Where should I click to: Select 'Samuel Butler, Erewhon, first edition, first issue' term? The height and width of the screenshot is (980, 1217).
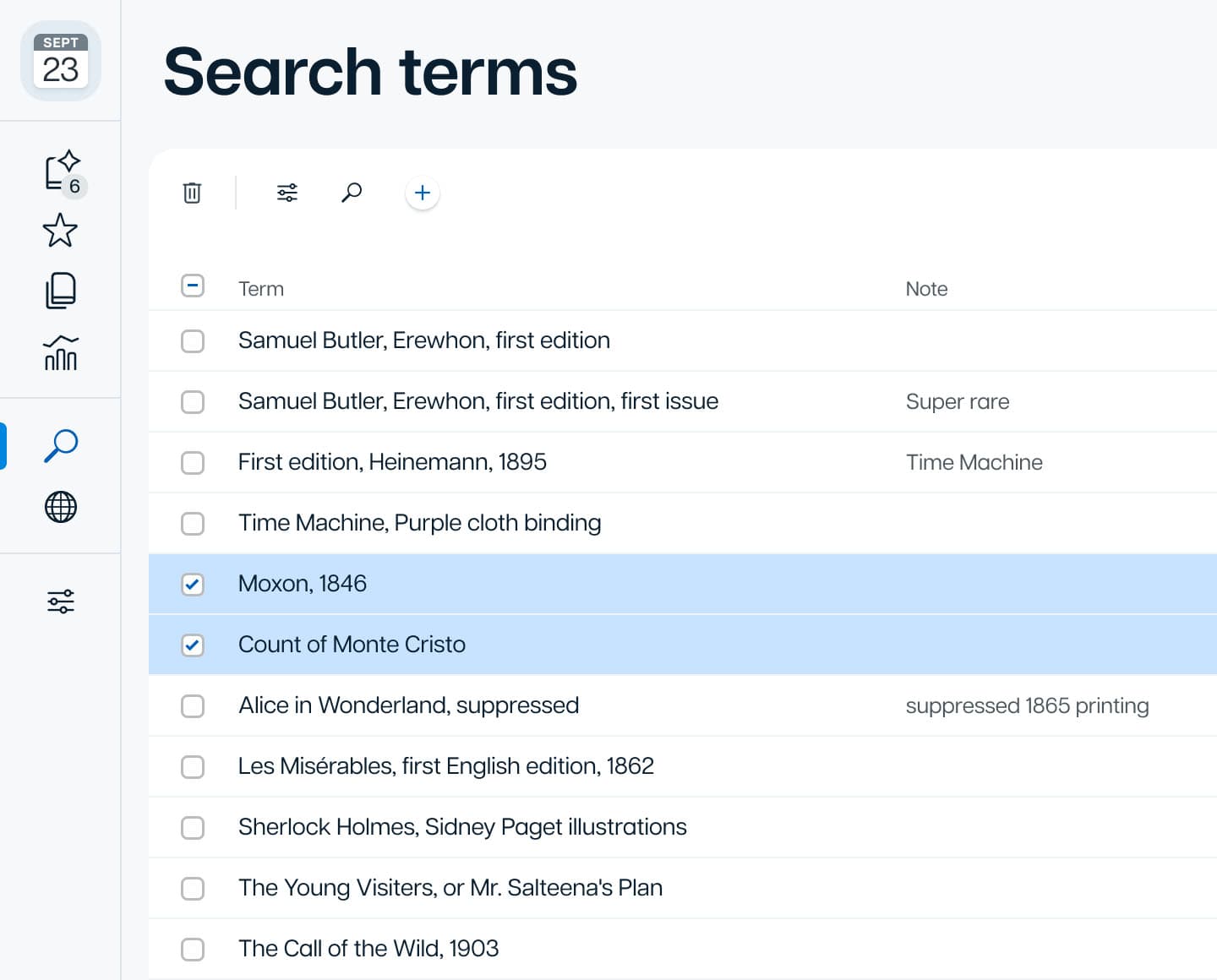click(x=478, y=401)
